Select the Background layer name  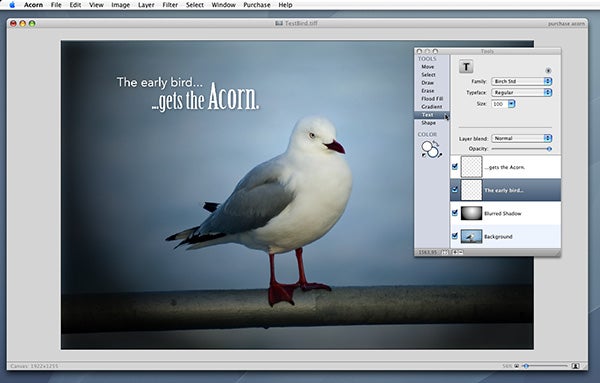(498, 237)
